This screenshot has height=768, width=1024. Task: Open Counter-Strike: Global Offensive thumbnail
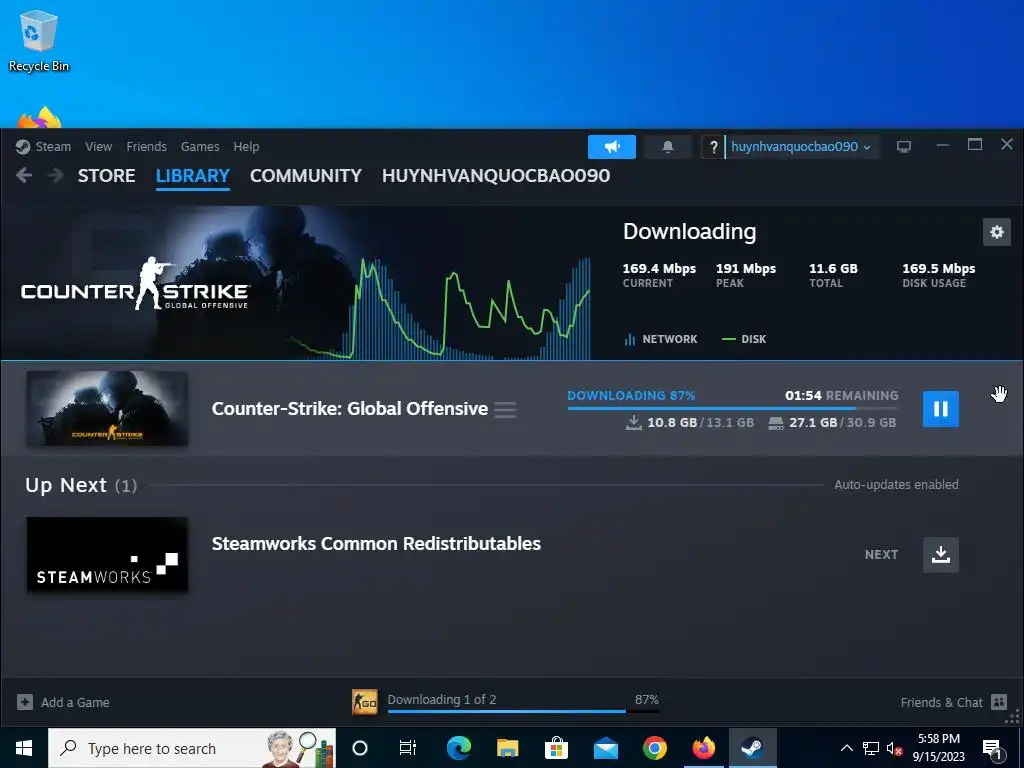(x=107, y=409)
